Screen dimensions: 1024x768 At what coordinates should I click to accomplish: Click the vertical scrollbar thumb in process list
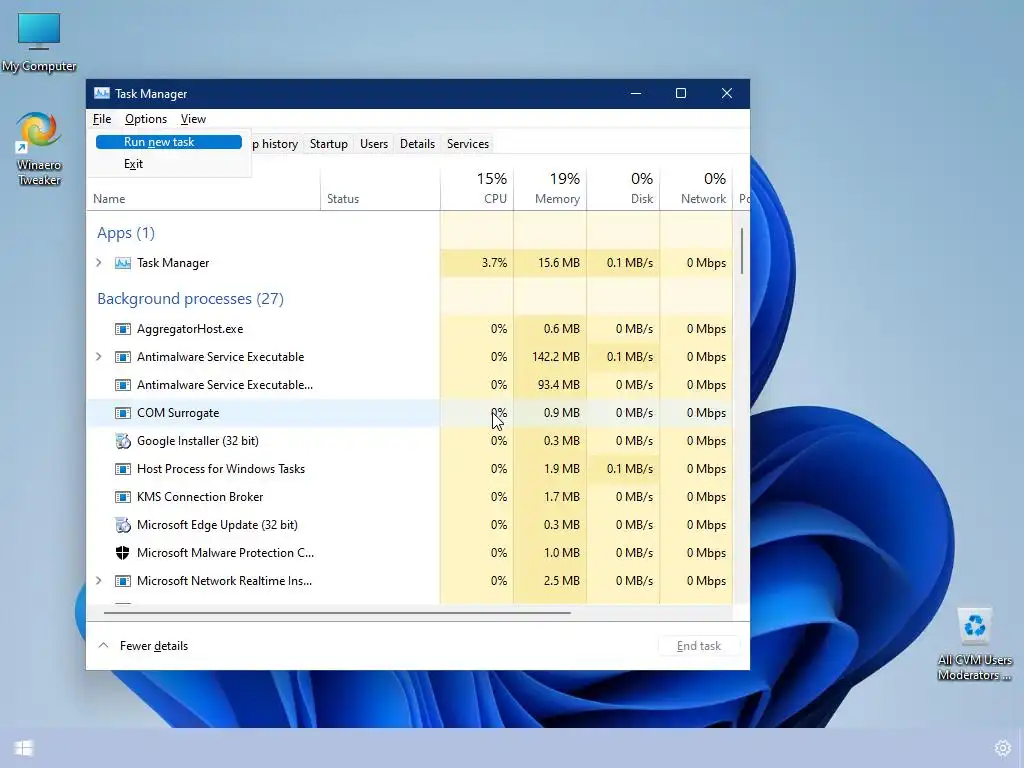742,251
